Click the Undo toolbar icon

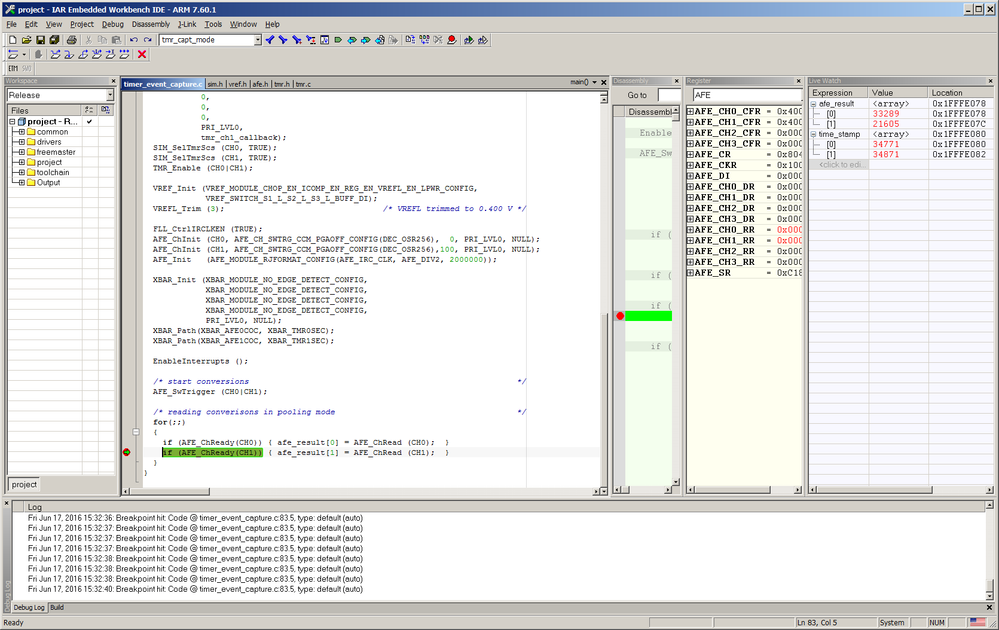[x=133, y=40]
